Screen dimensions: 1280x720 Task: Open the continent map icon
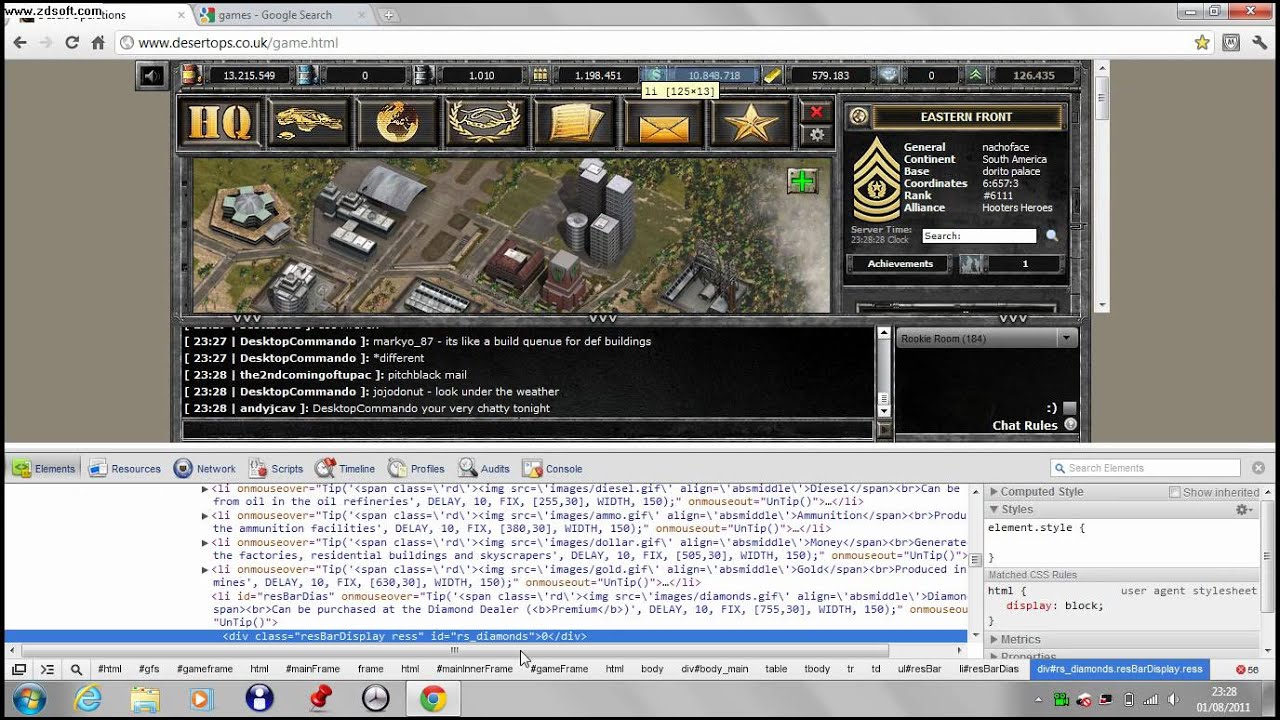tap(308, 123)
